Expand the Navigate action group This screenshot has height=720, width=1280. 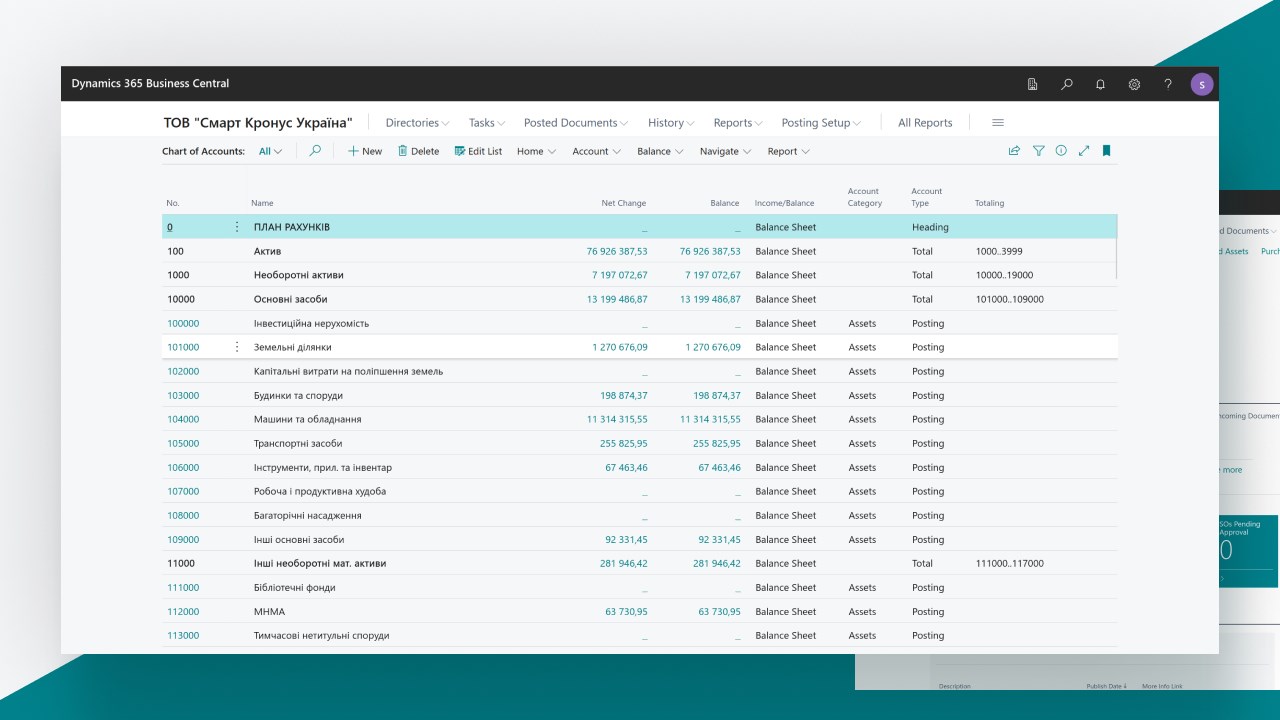click(725, 152)
